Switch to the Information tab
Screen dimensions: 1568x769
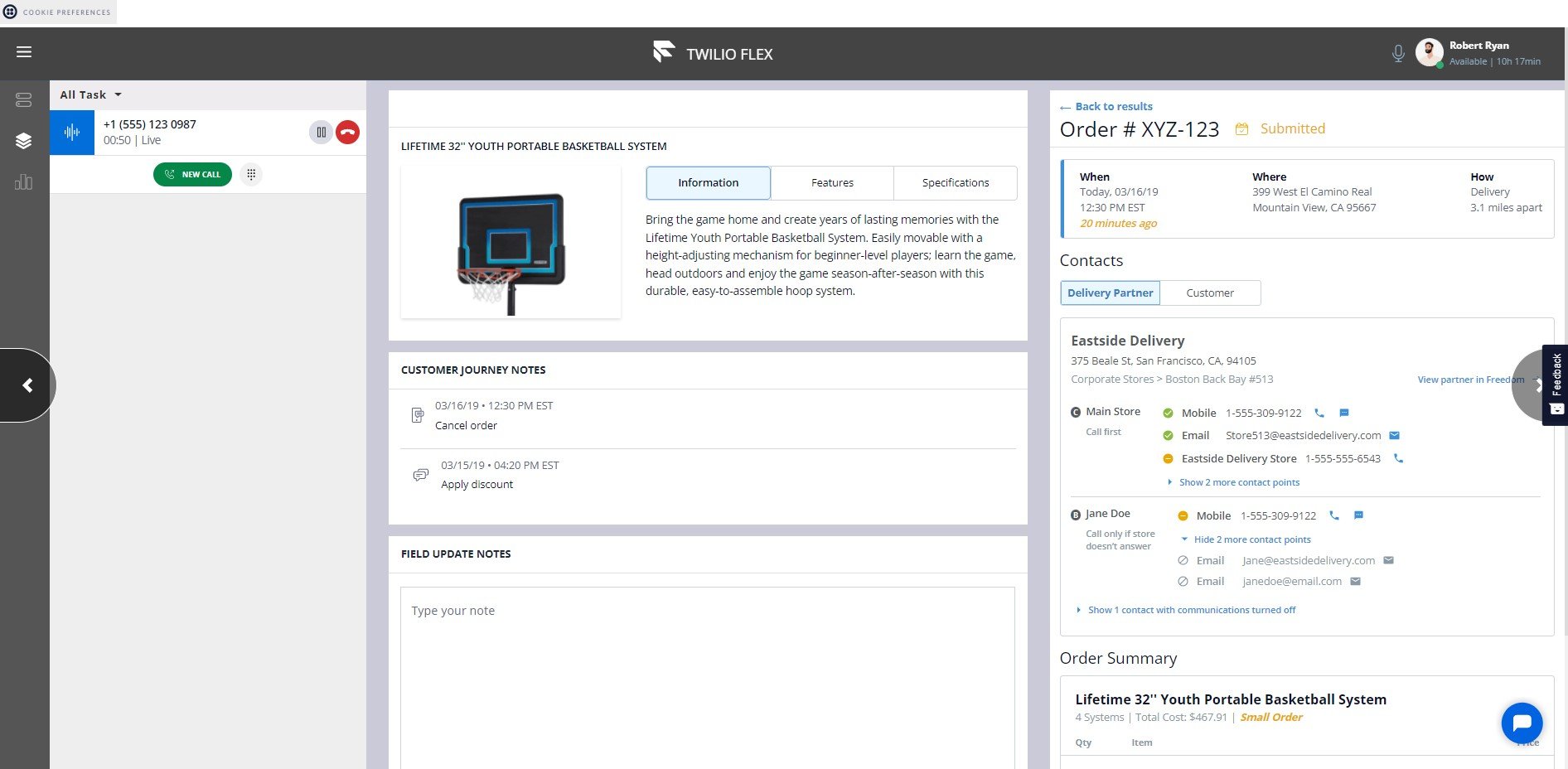pyautogui.click(x=709, y=183)
